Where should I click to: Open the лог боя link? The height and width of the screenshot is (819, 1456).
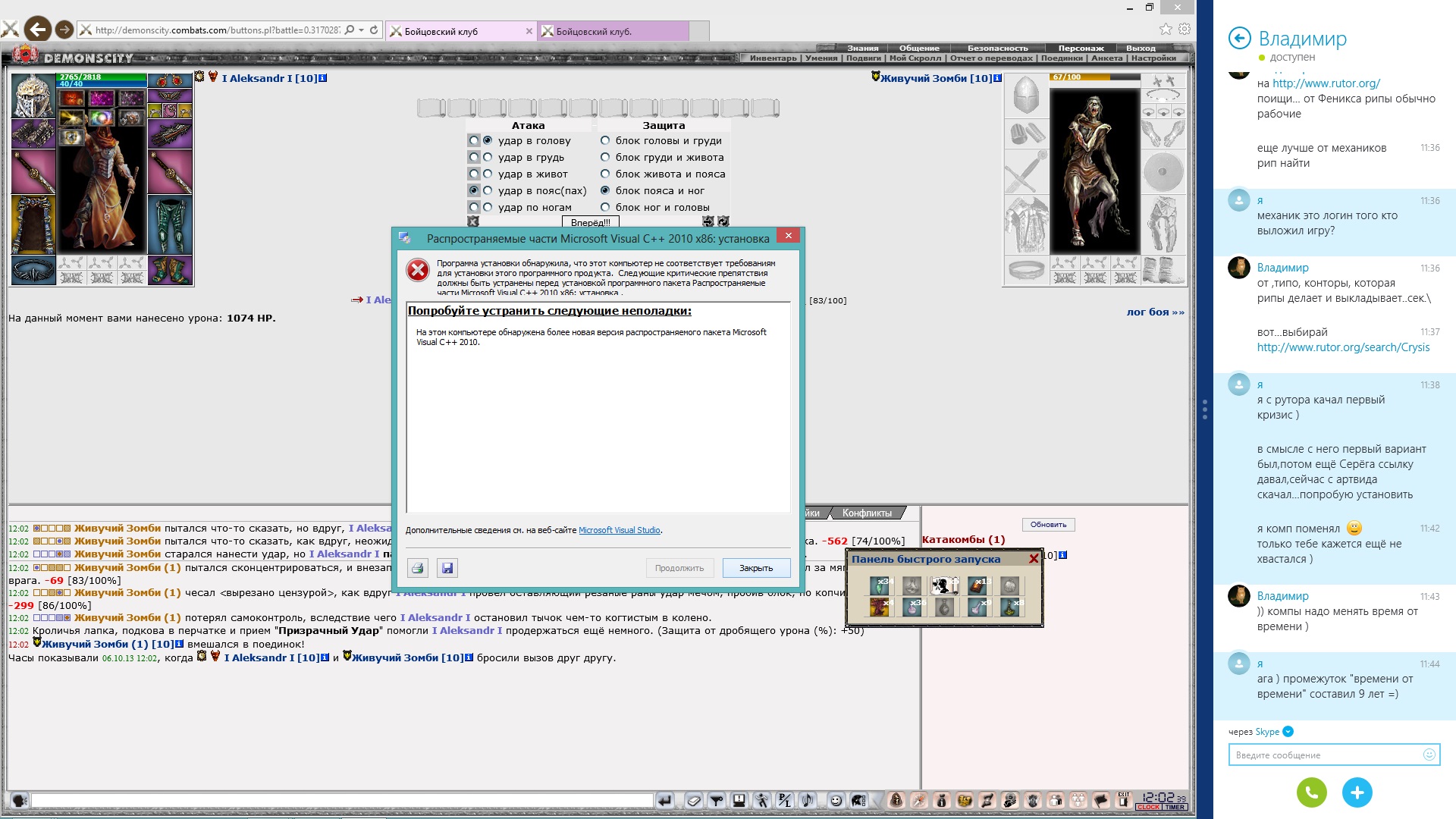tap(1155, 312)
